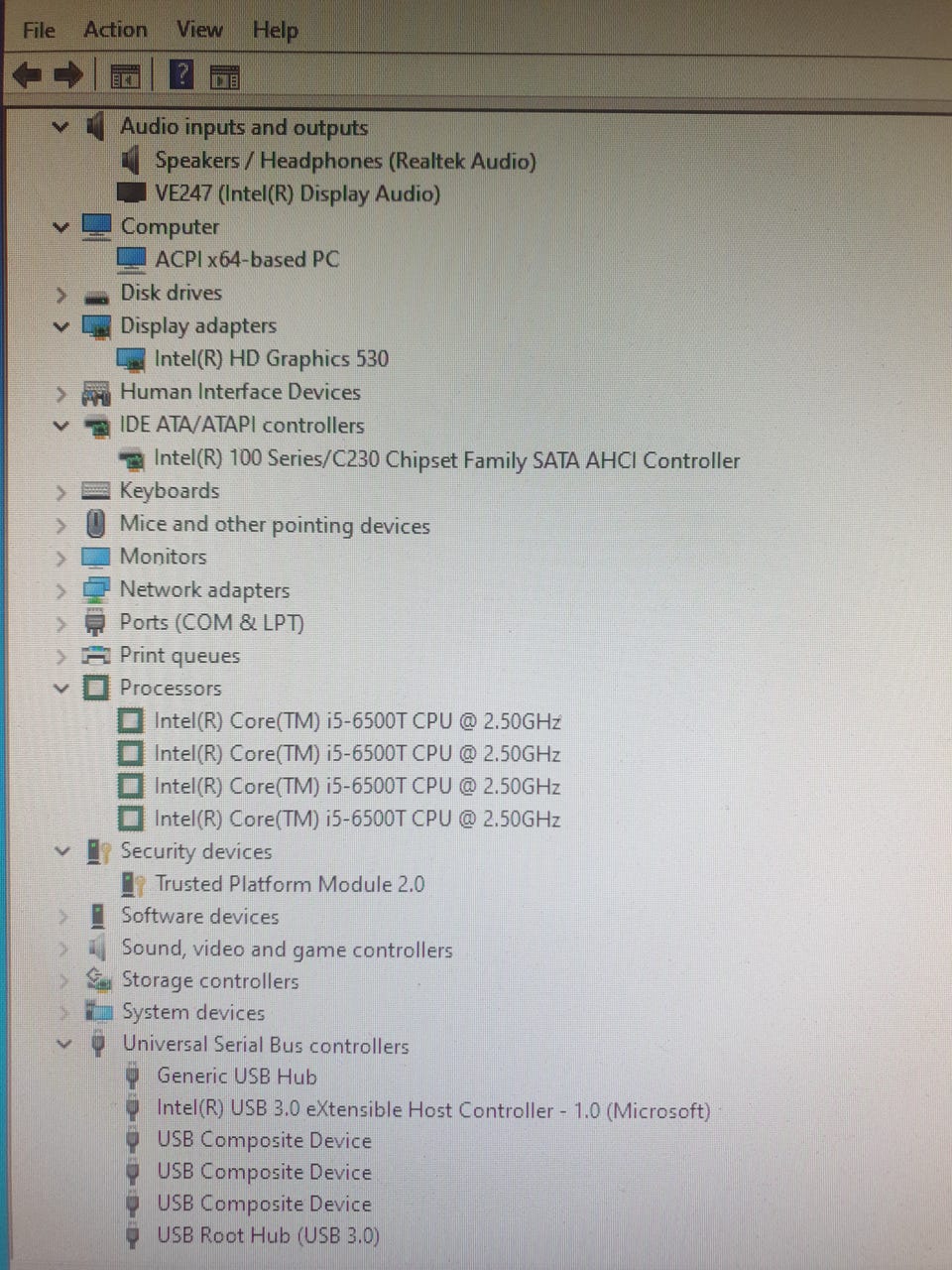This screenshot has width=952, height=1270.
Task: Select ACPI x64-based PC
Action: [x=247, y=260]
